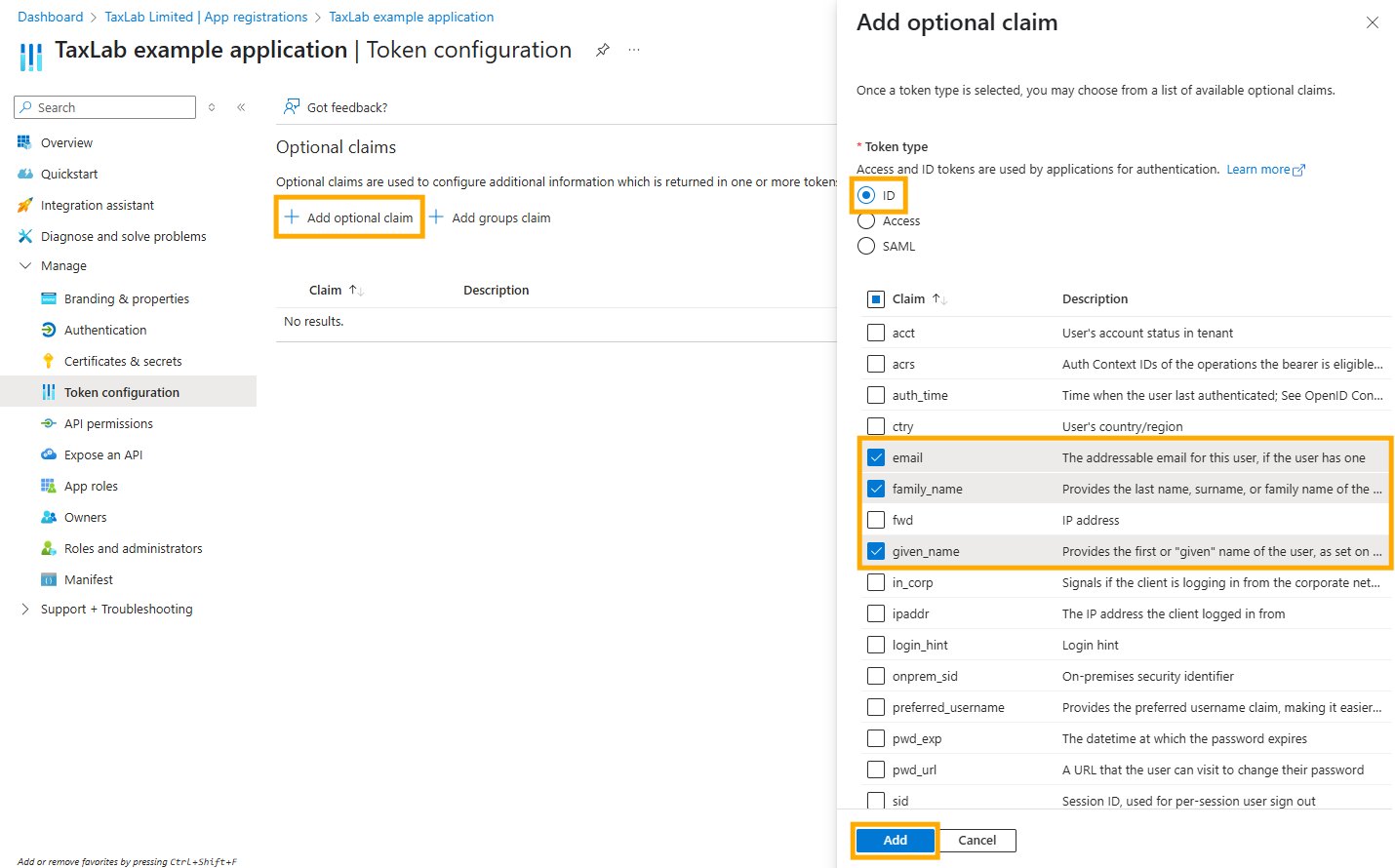The width and height of the screenshot is (1395, 868).
Task: Check the ctry claim checkbox
Action: coord(876,426)
